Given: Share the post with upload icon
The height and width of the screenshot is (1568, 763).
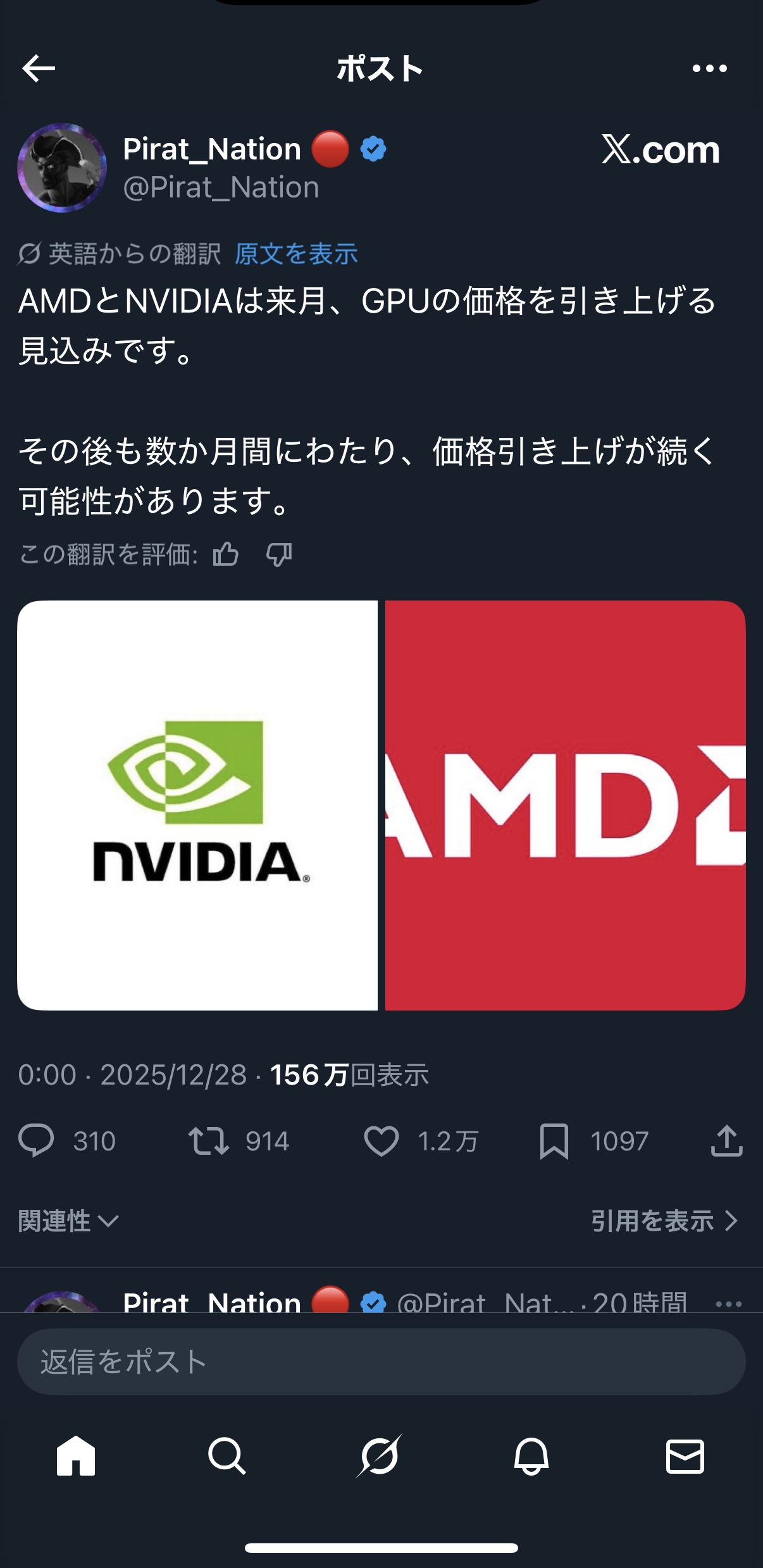Looking at the screenshot, I should point(726,1140).
